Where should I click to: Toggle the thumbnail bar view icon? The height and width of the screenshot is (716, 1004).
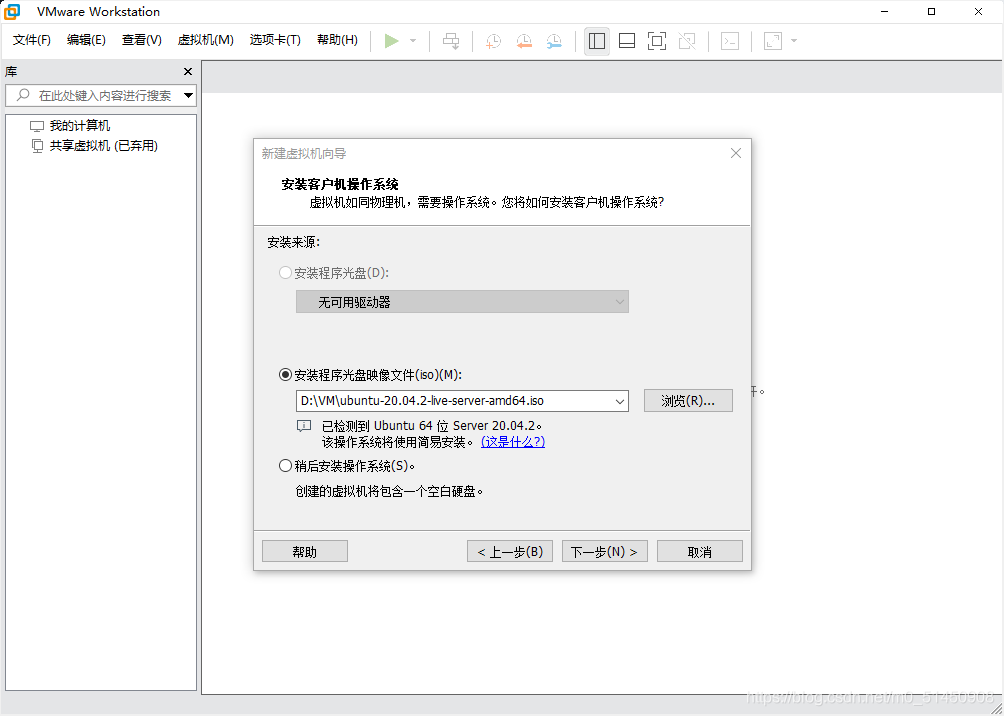pos(627,41)
